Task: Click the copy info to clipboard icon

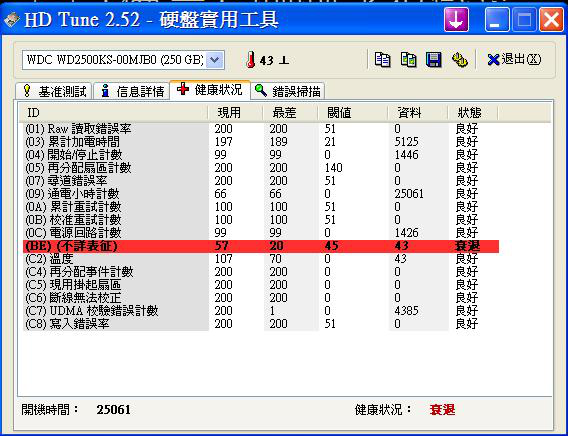Action: click(383, 60)
